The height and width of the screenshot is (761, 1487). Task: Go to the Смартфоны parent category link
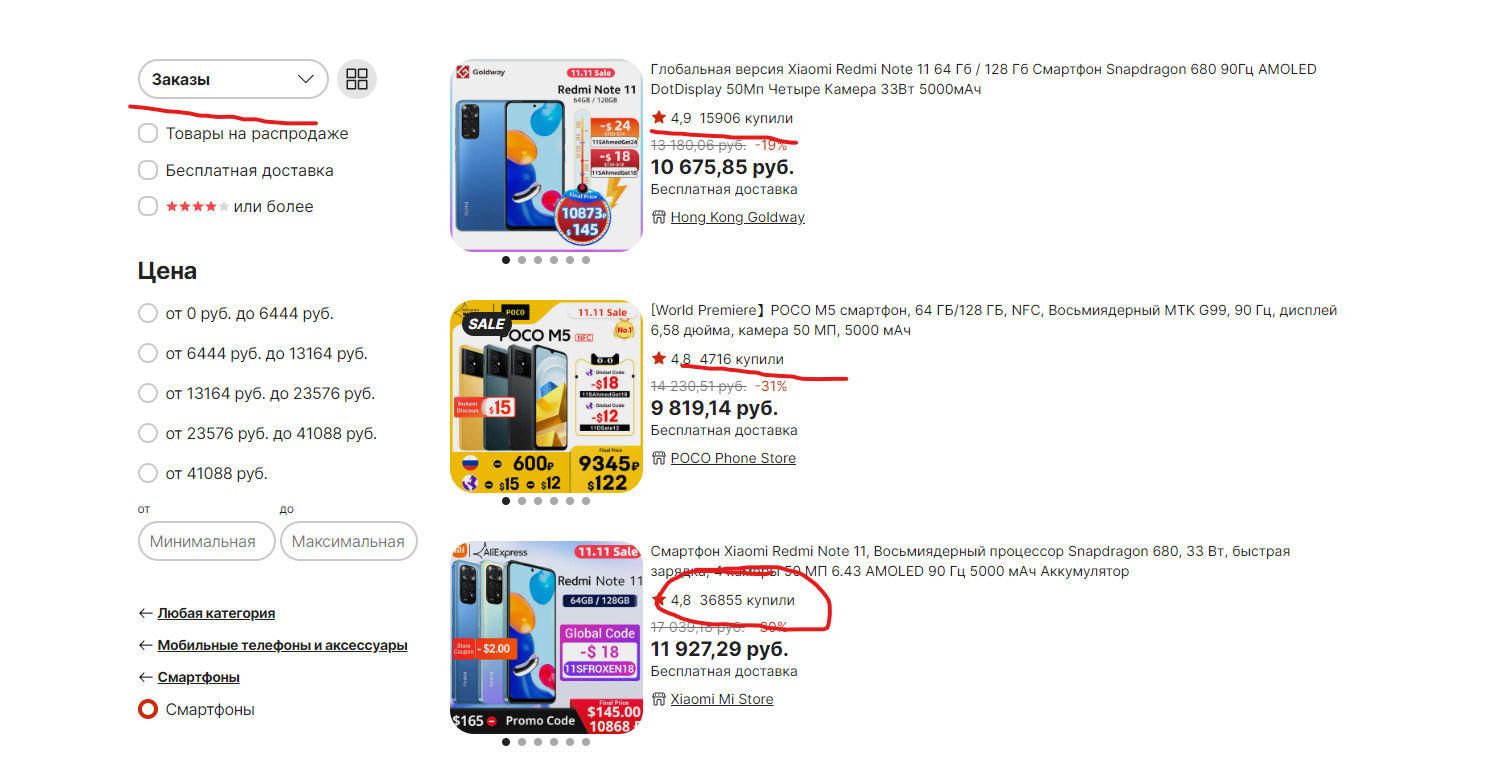click(199, 677)
